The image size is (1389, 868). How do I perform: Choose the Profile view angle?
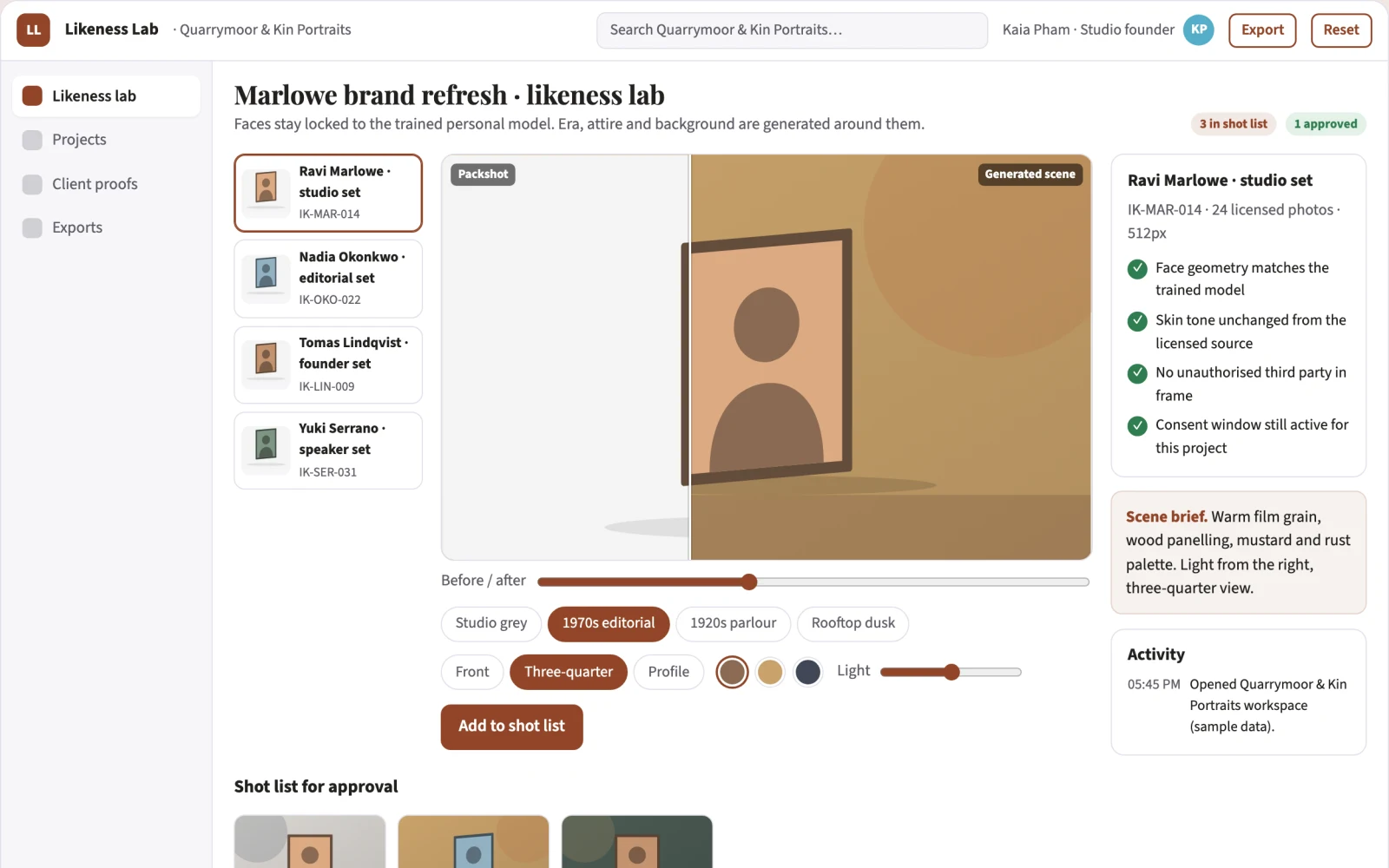click(668, 672)
